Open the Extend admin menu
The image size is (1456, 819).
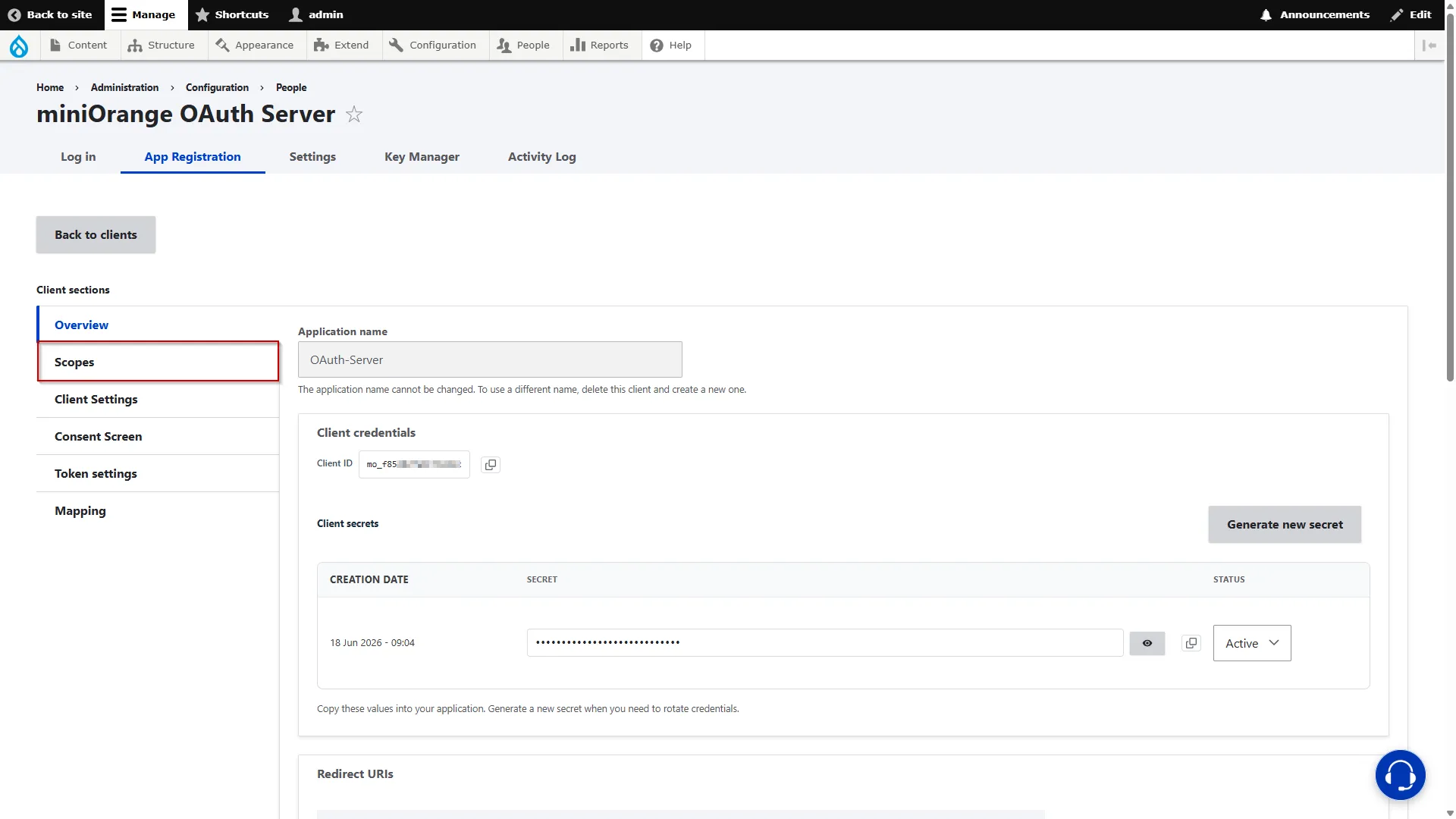click(341, 45)
